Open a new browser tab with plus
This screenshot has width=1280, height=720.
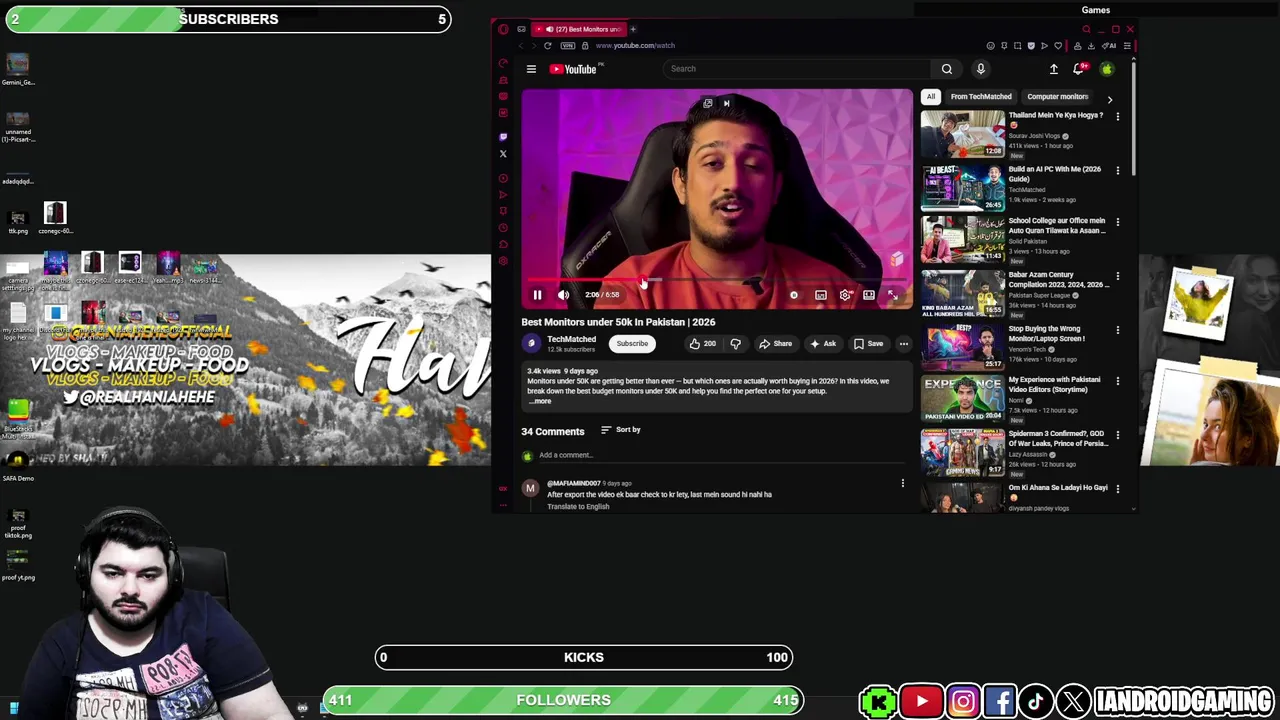(x=633, y=29)
